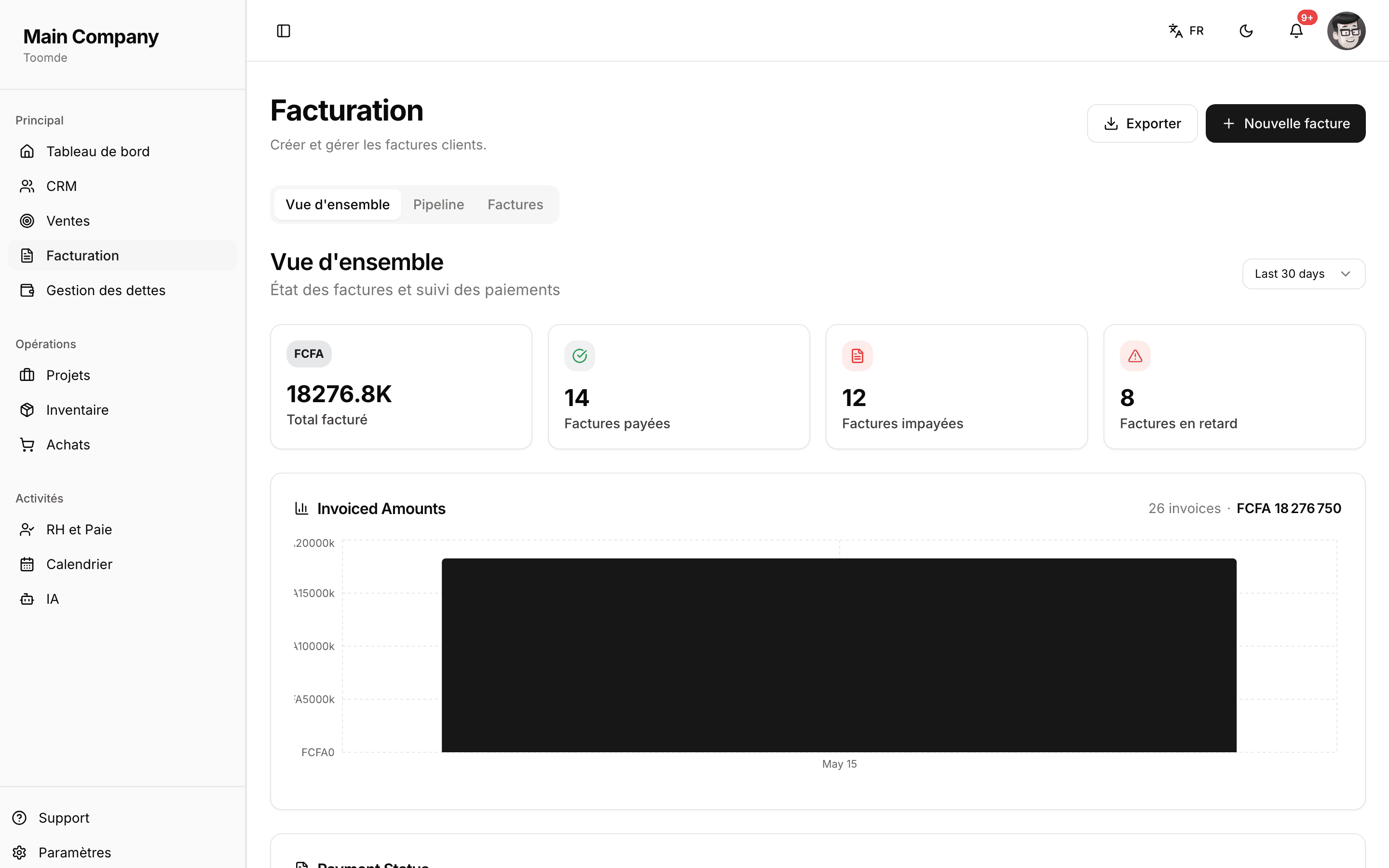Click the FCFA 18 276 750 total text

[1289, 509]
